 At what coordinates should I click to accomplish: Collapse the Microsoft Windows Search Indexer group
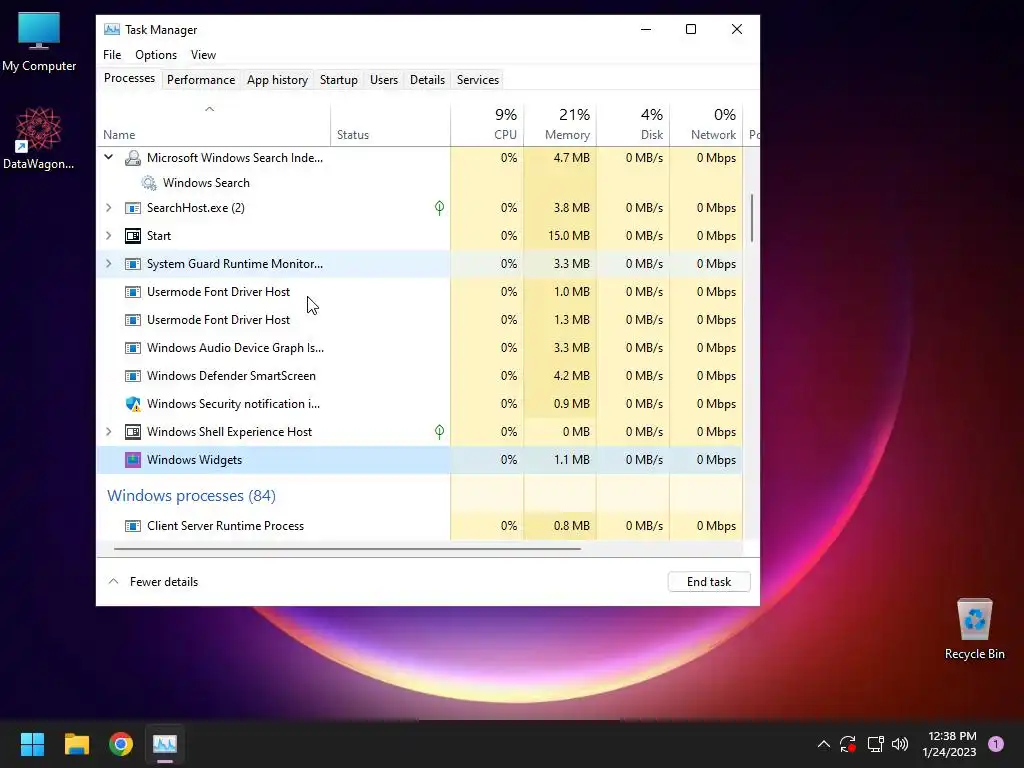click(108, 157)
